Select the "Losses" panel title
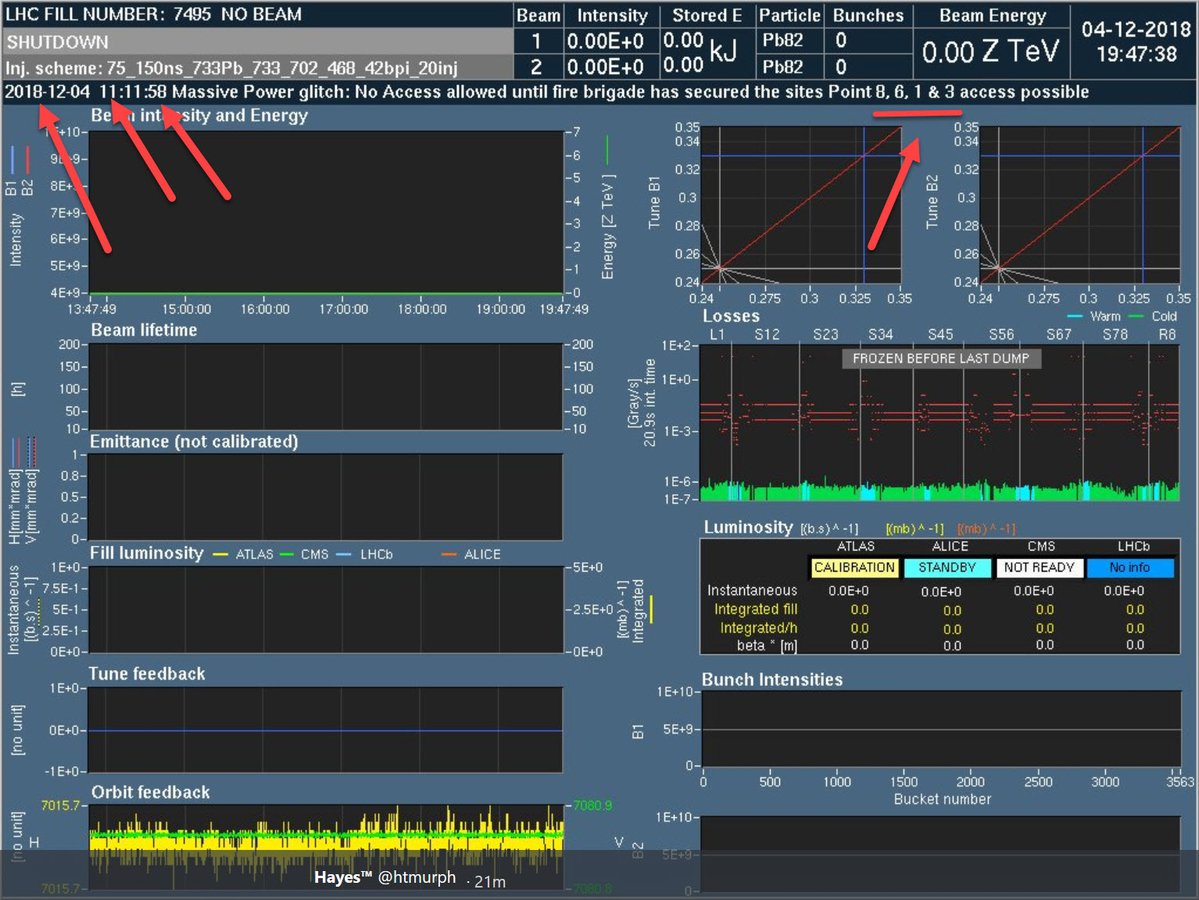1199x900 pixels. pyautogui.click(x=731, y=317)
